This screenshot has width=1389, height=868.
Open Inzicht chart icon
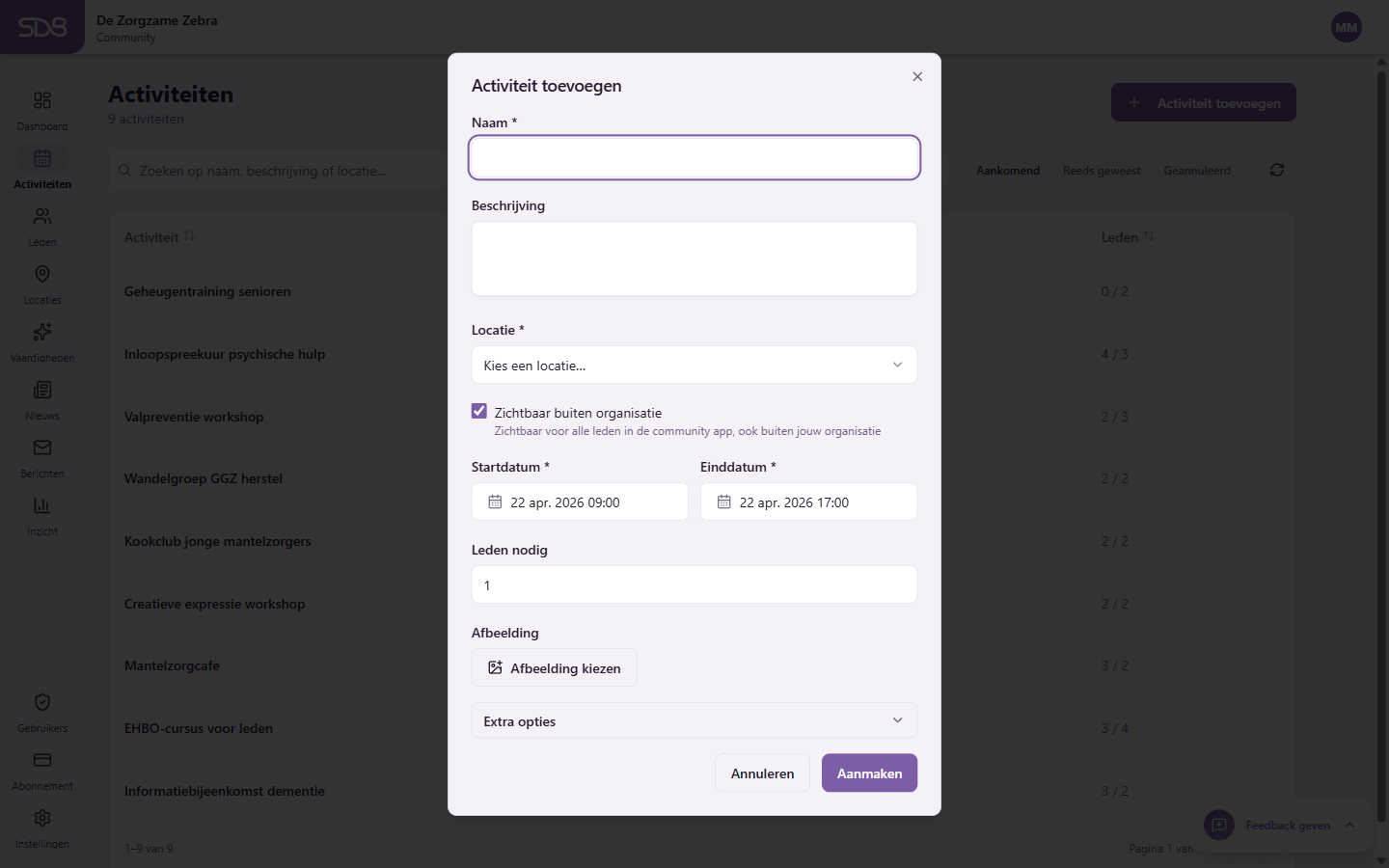click(x=42, y=506)
